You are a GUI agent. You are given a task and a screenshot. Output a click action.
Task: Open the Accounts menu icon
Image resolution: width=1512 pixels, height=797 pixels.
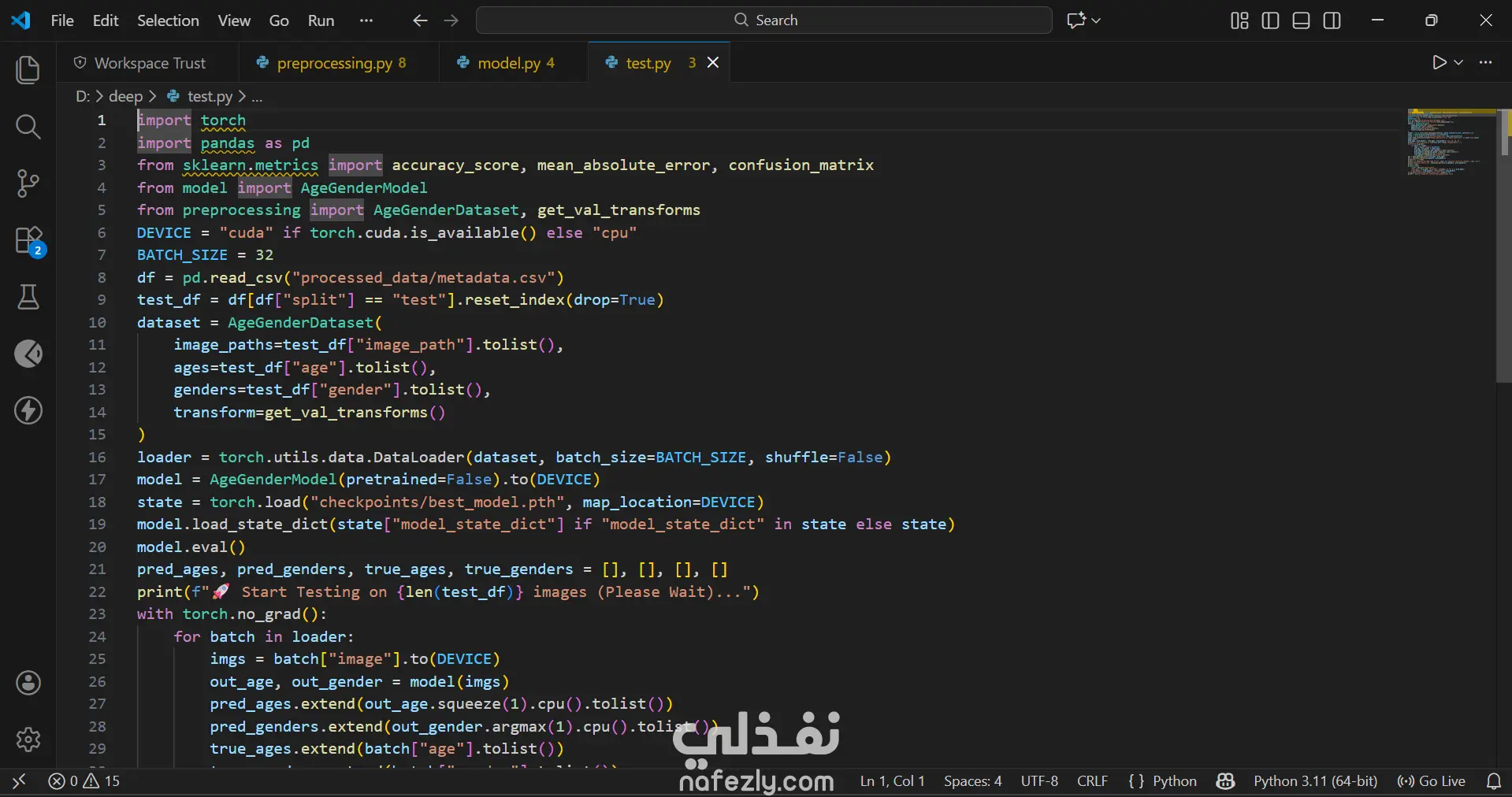(x=28, y=683)
